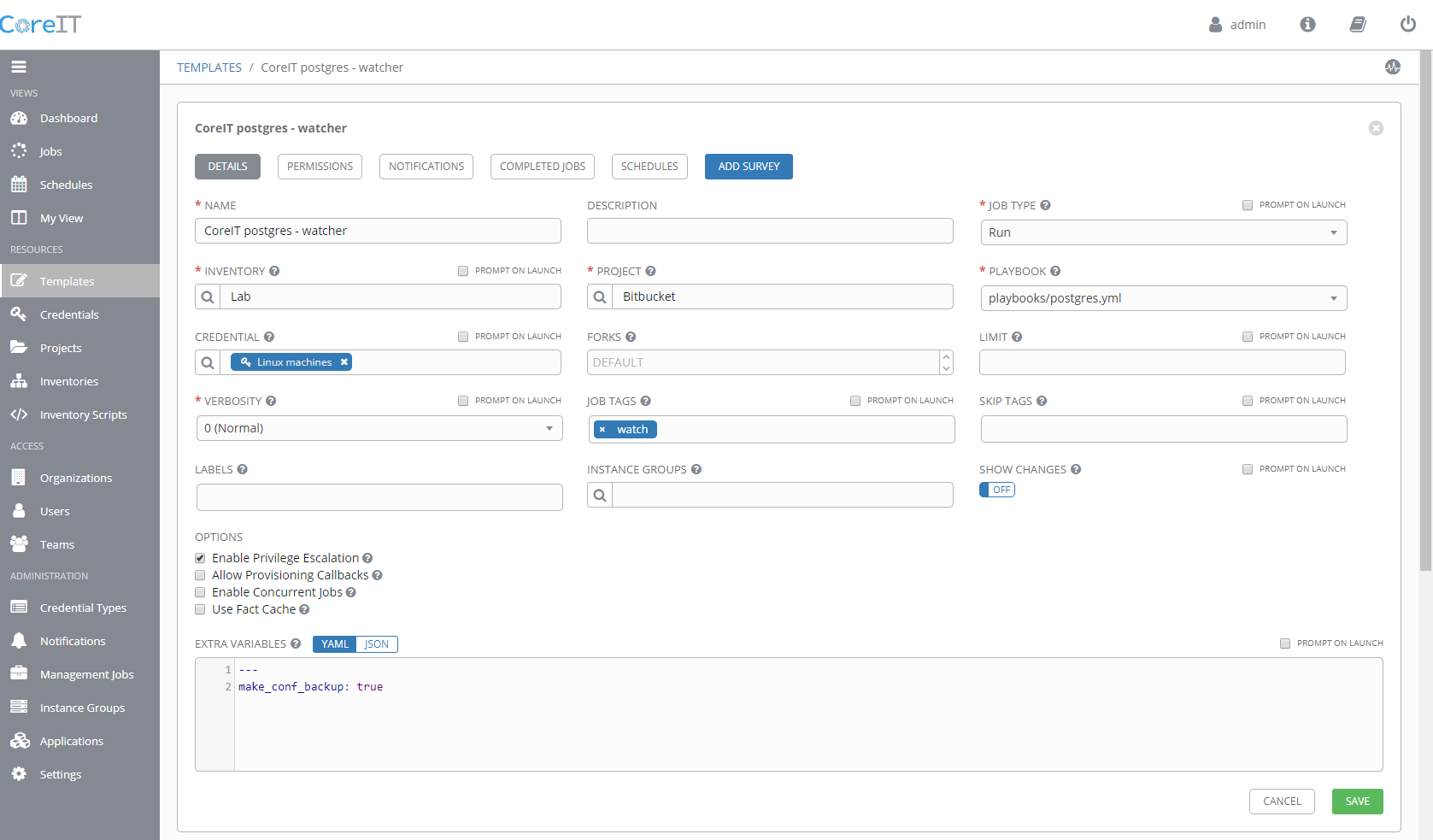The image size is (1433, 840).
Task: Toggle Limit prompt on launch checkbox
Action: point(1248,337)
